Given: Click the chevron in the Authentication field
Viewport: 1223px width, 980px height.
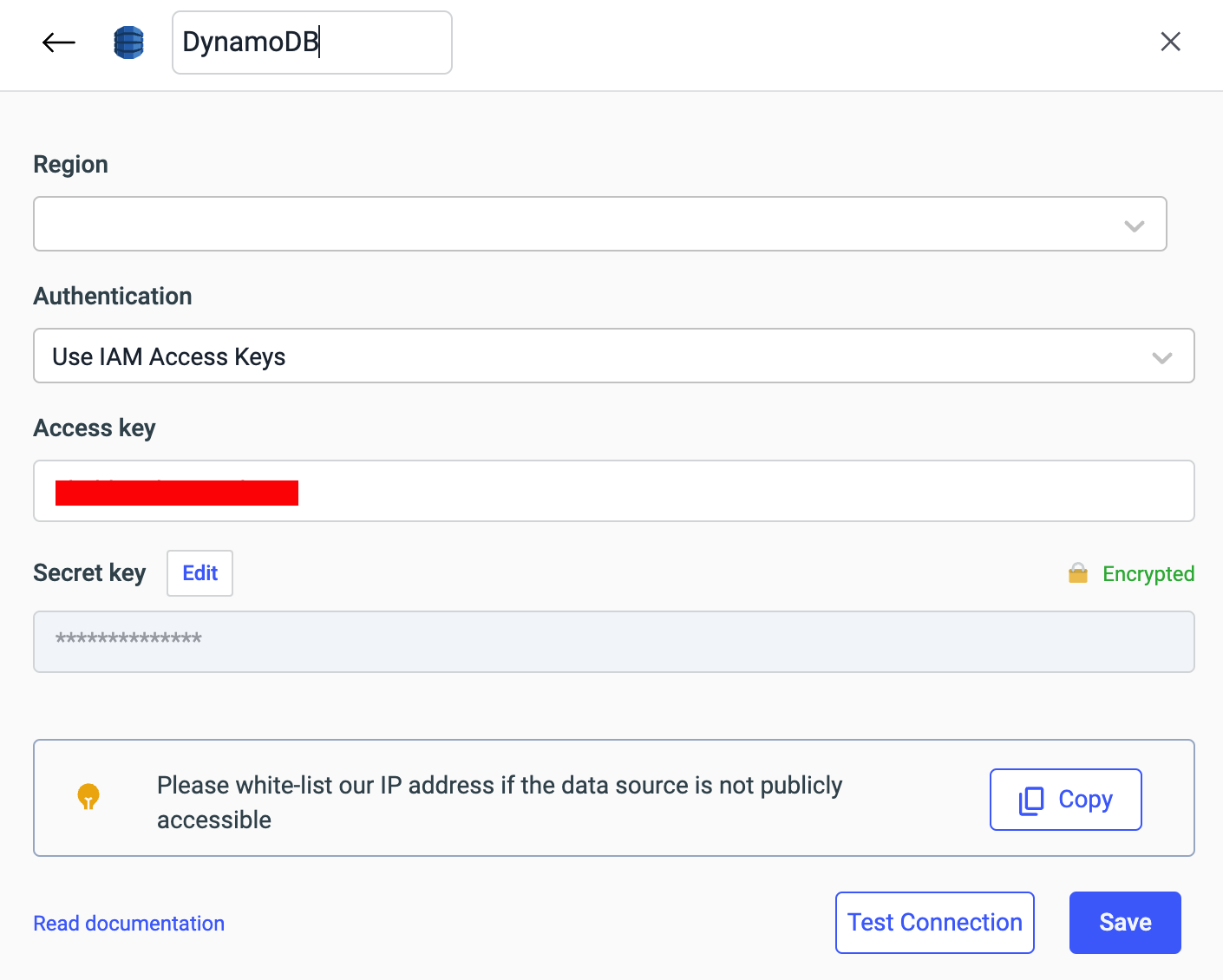Looking at the screenshot, I should tap(1161, 357).
